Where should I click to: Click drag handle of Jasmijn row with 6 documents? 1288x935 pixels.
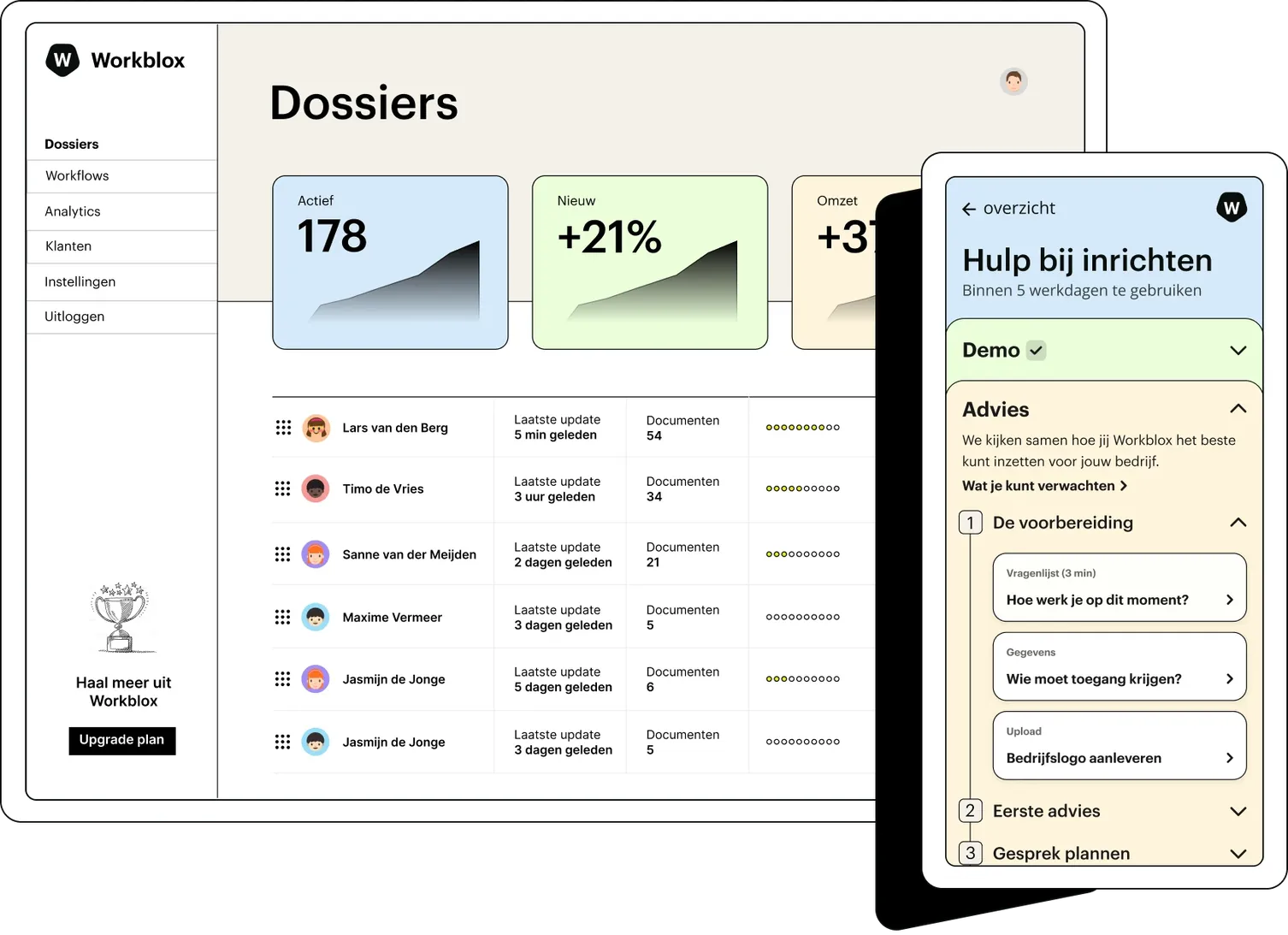pos(283,679)
